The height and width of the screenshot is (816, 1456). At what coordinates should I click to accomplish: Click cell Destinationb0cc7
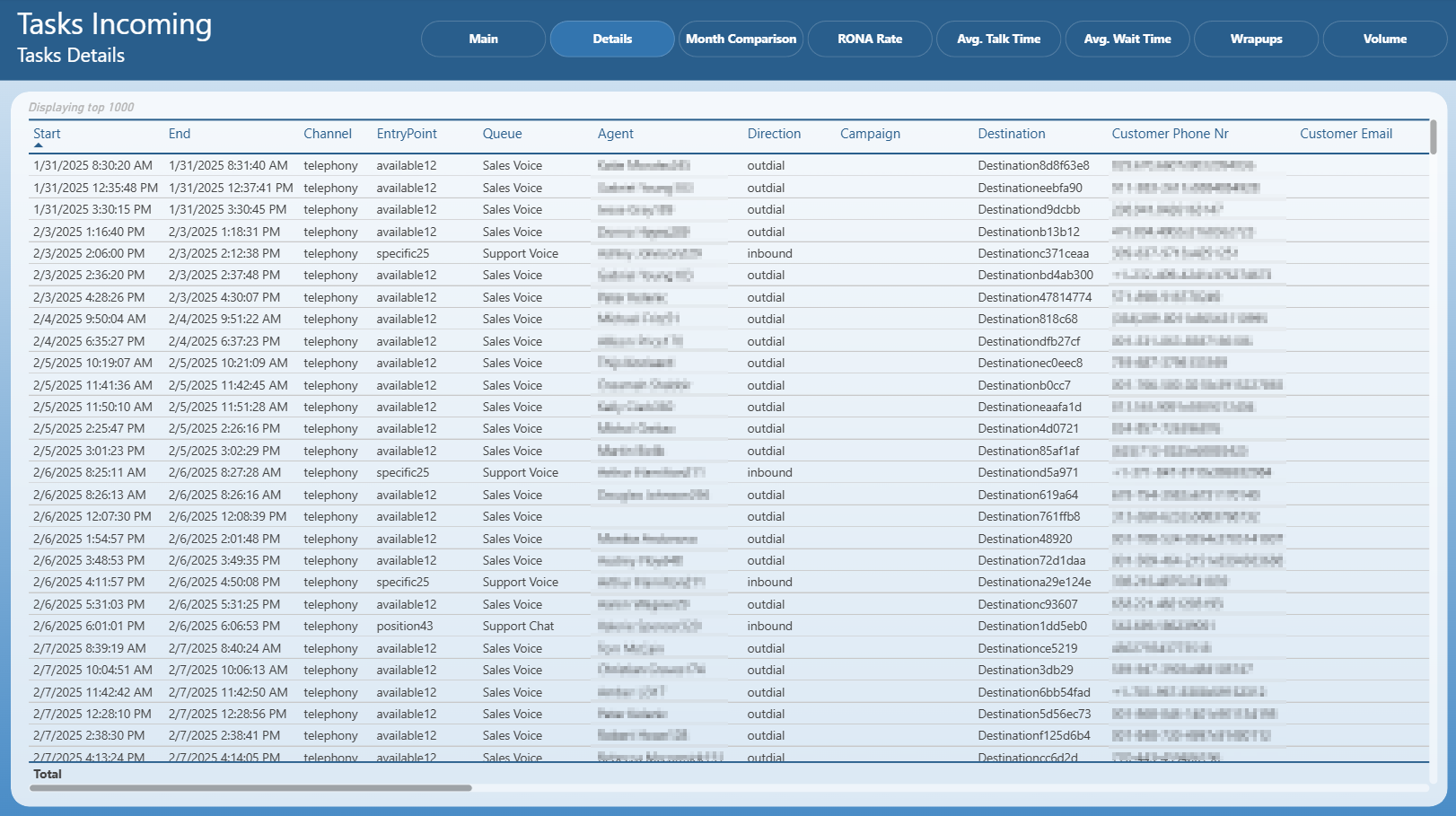pyautogui.click(x=1024, y=385)
